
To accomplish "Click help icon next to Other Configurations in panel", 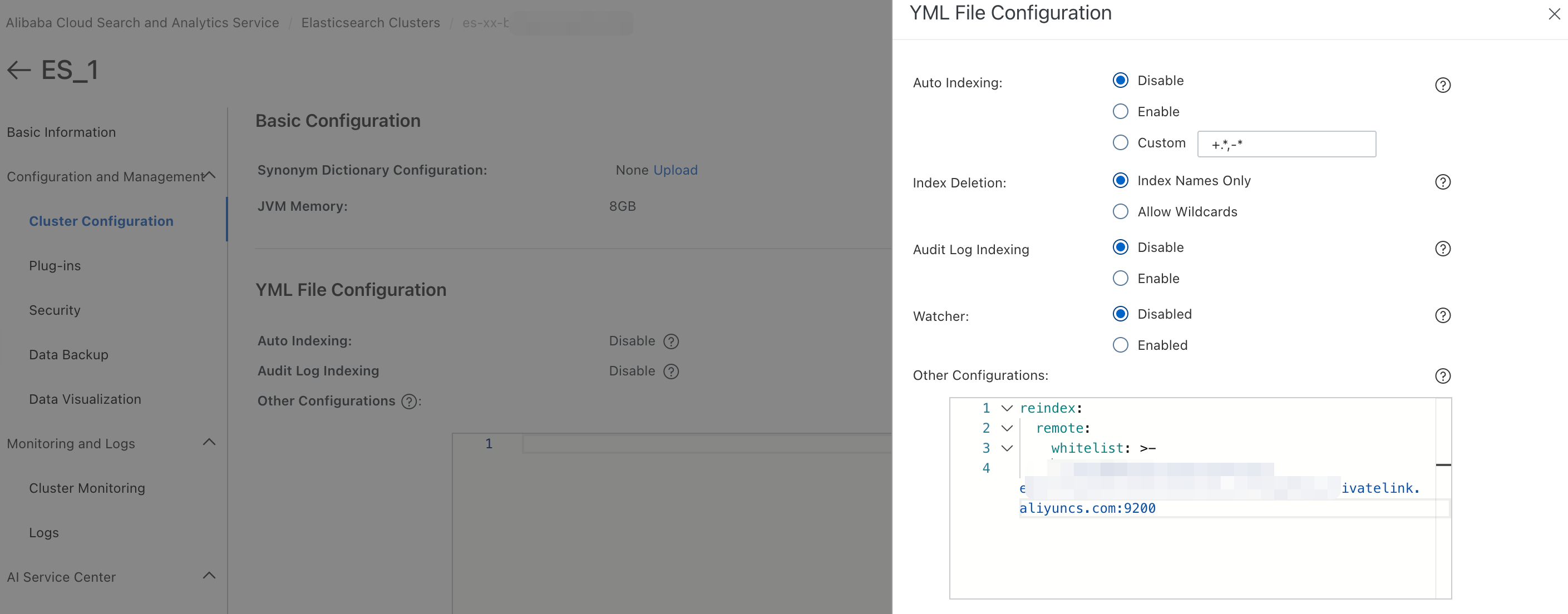I will (x=1442, y=376).
